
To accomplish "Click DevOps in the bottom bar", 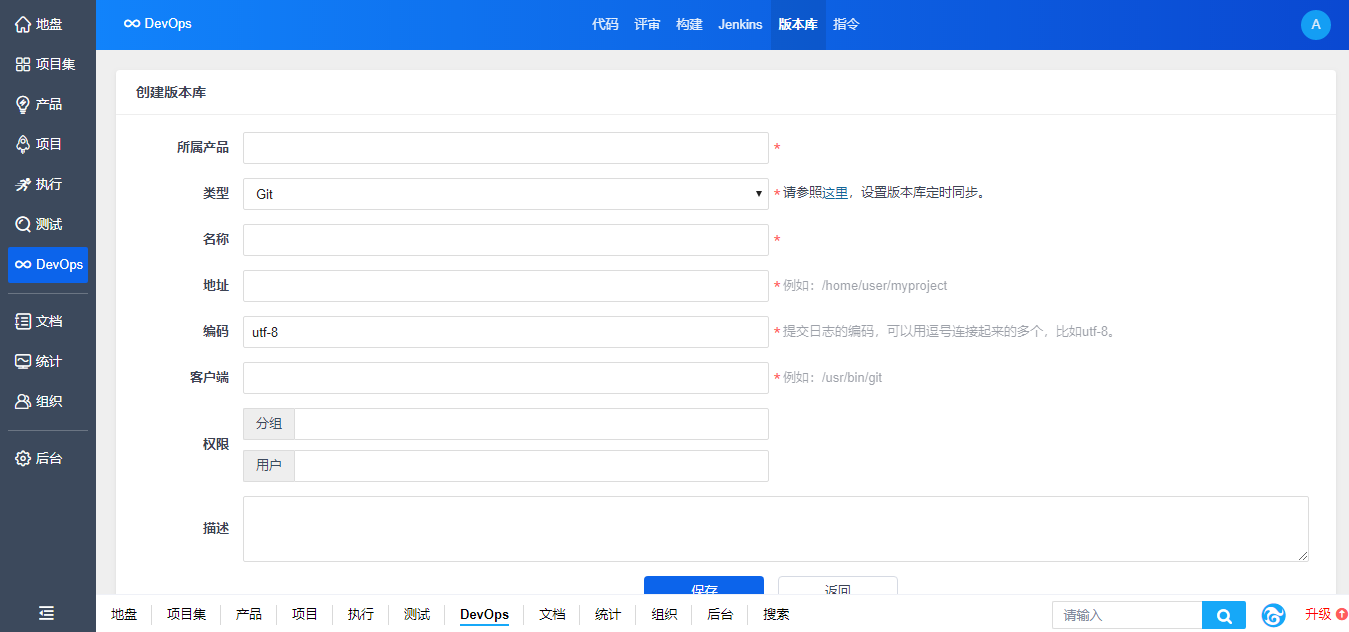I will tap(484, 614).
